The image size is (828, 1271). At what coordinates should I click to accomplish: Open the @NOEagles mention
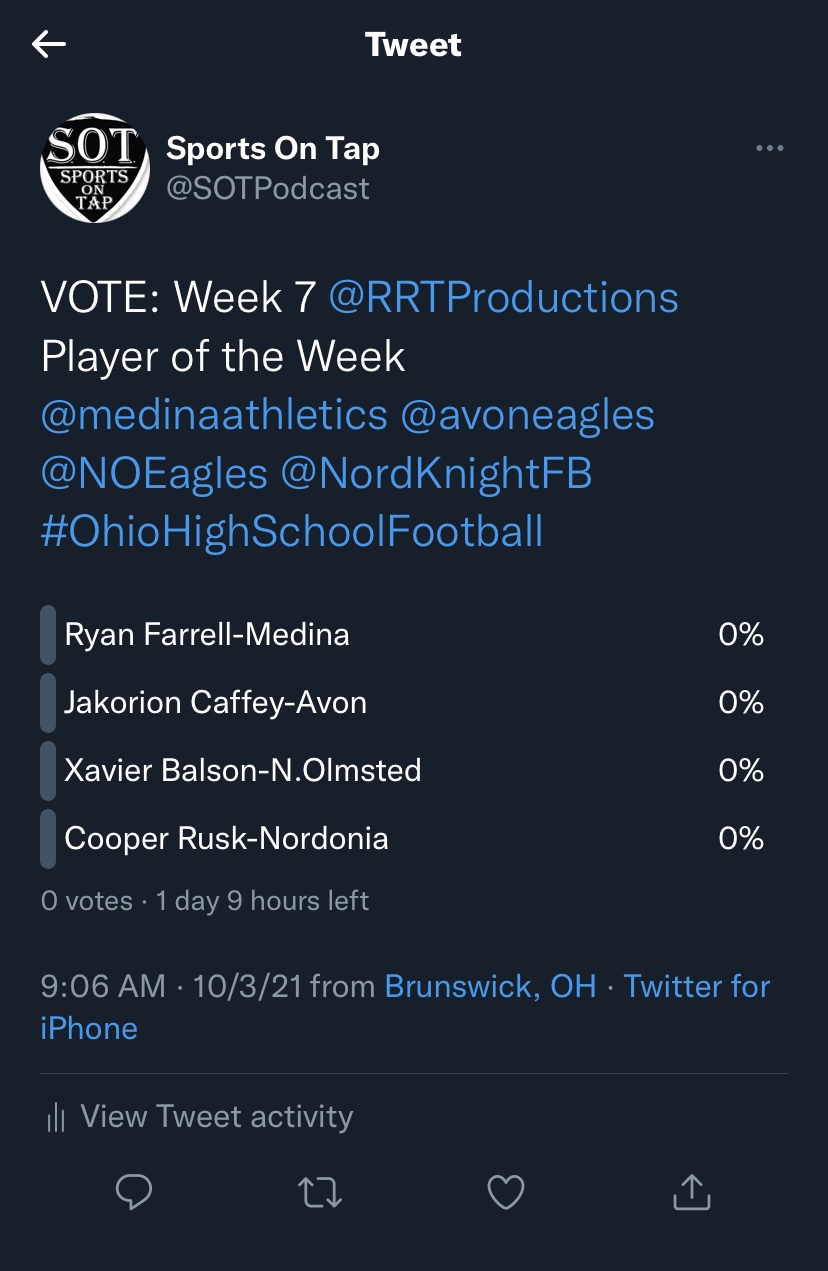(x=154, y=473)
